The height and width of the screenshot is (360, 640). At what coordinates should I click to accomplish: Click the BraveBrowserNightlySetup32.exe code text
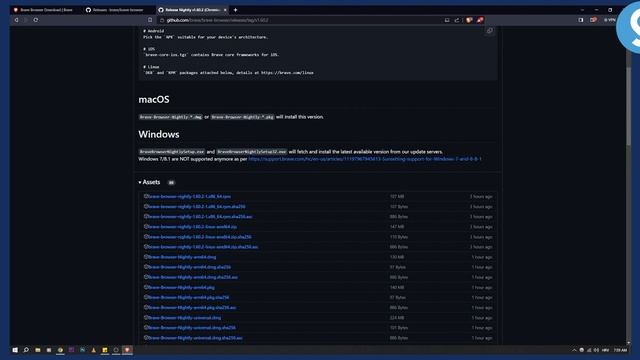point(251,152)
